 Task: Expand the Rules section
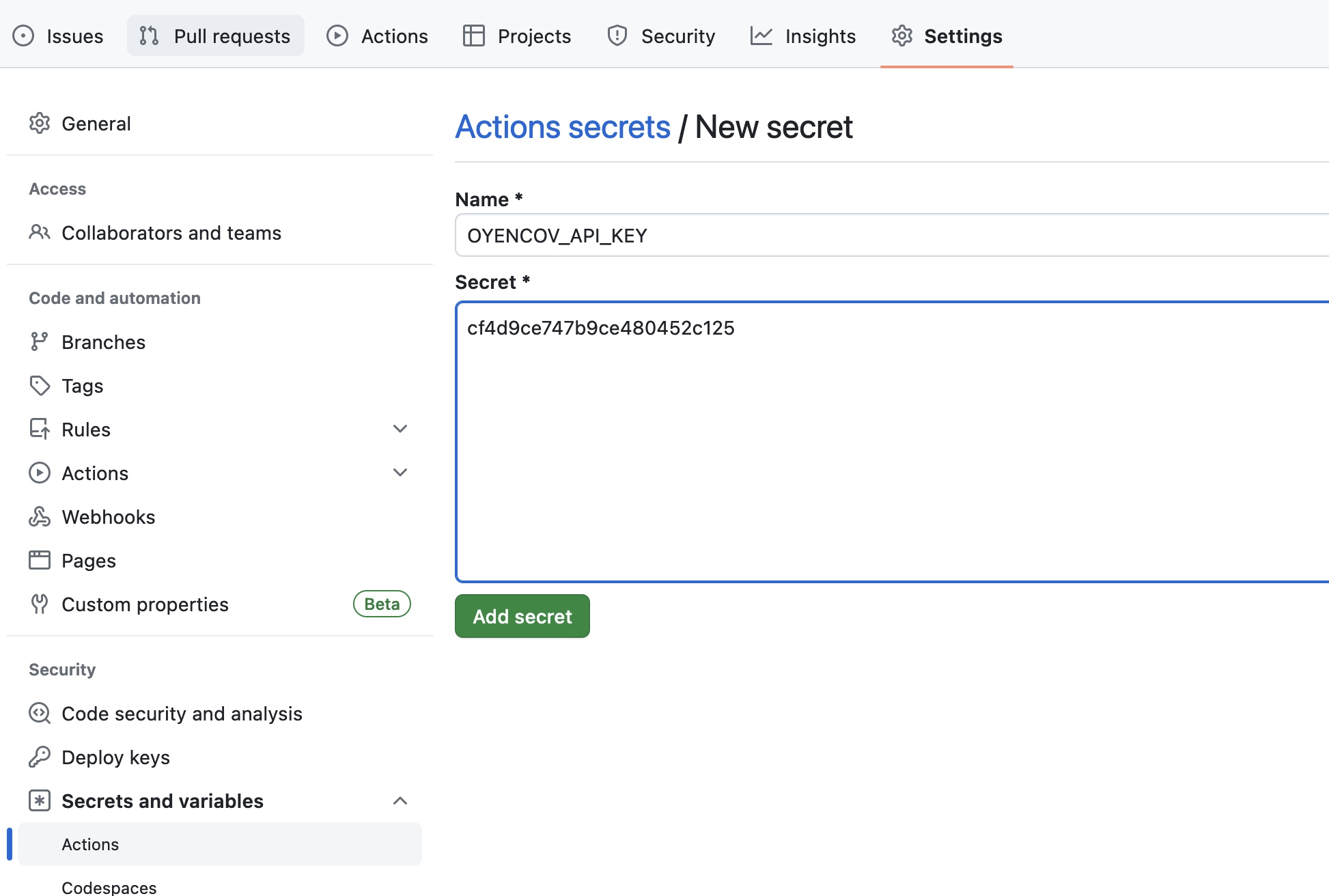pyautogui.click(x=400, y=429)
